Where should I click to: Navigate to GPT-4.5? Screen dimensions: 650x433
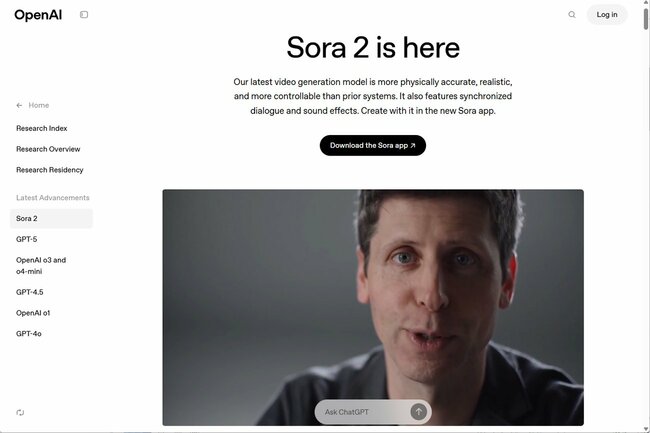click(29, 292)
